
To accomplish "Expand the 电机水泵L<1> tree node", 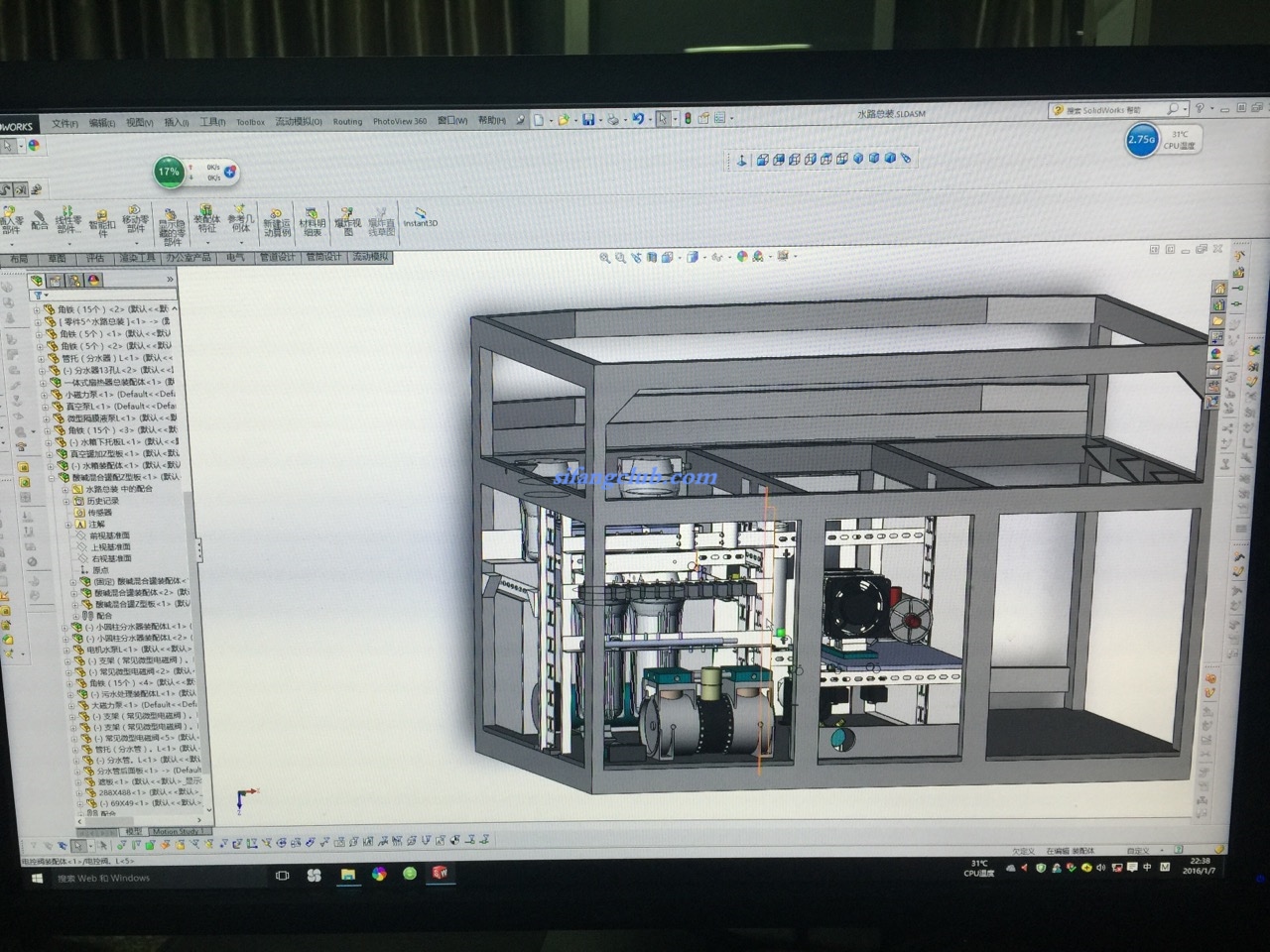I will click(x=65, y=650).
